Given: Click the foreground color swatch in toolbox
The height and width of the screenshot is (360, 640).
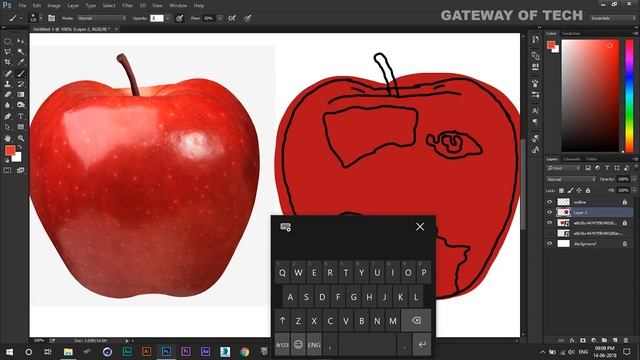Looking at the screenshot, I should pos(9,151).
